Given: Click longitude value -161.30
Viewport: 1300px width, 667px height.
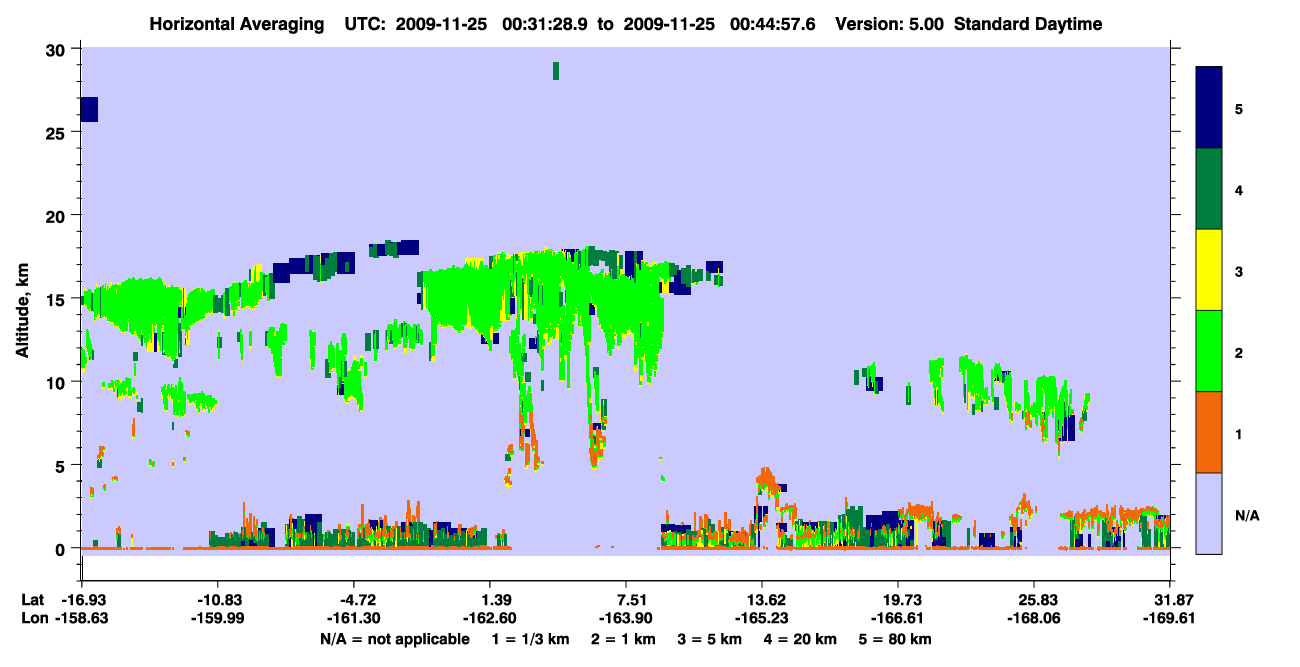Looking at the screenshot, I should [x=354, y=618].
